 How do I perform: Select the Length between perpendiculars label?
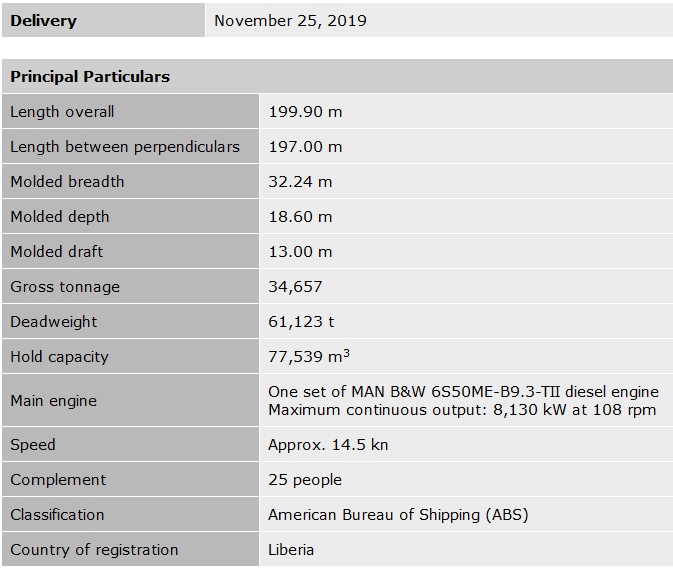125,147
